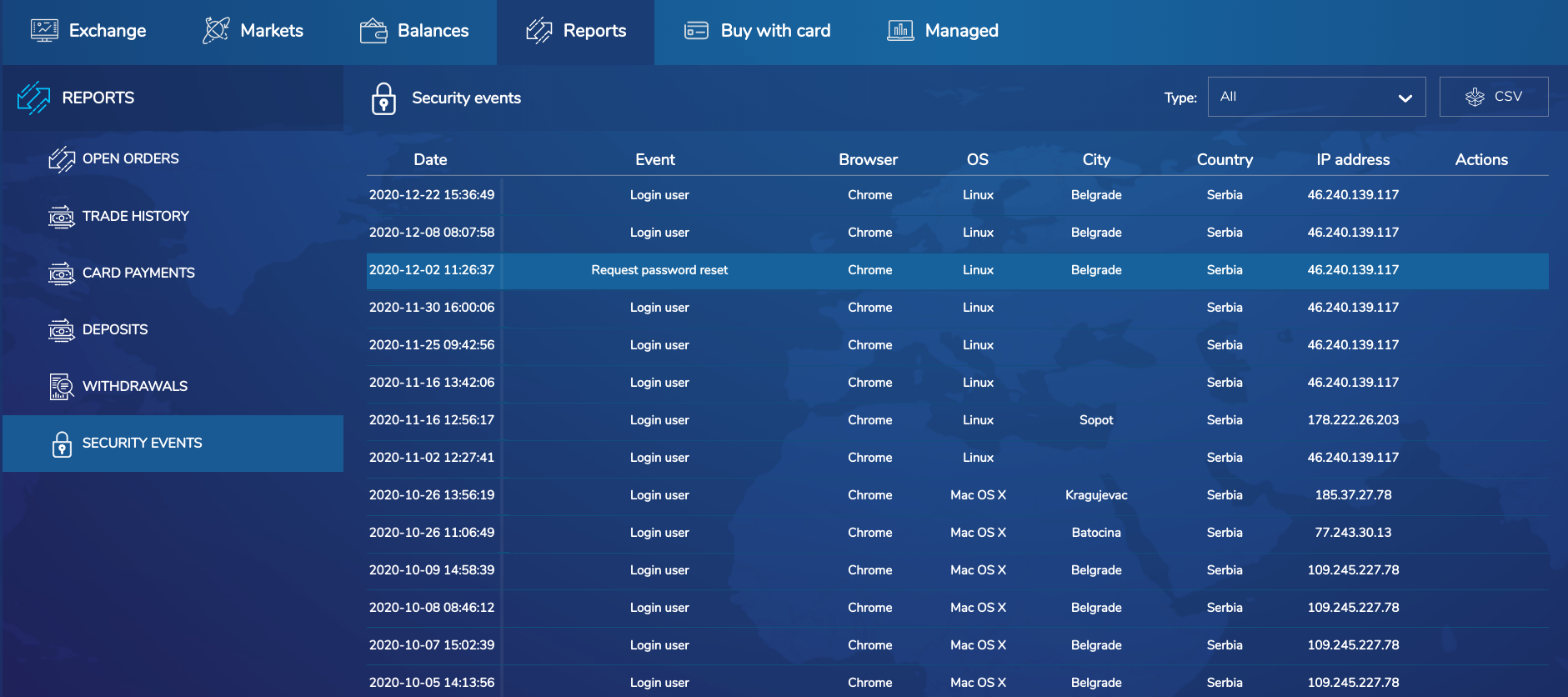Click date 2020-10-07 15:02:39
The width and height of the screenshot is (1568, 697).
point(432,645)
